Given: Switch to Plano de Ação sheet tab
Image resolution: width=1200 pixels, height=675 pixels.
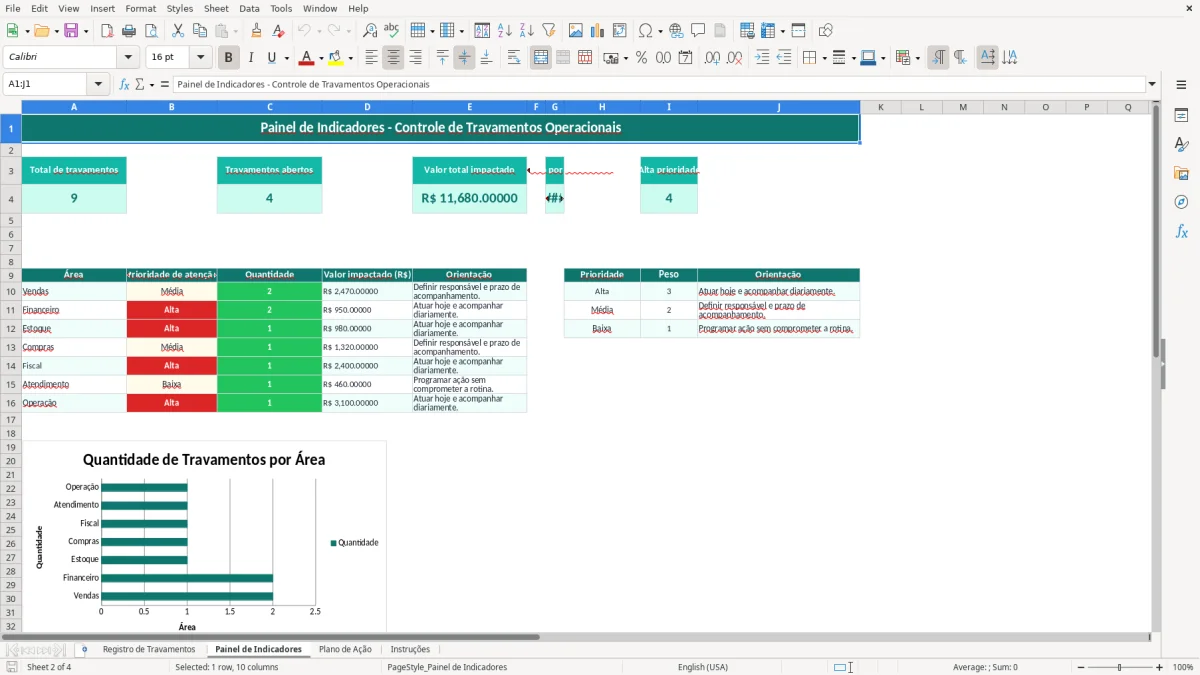Looking at the screenshot, I should tap(345, 649).
